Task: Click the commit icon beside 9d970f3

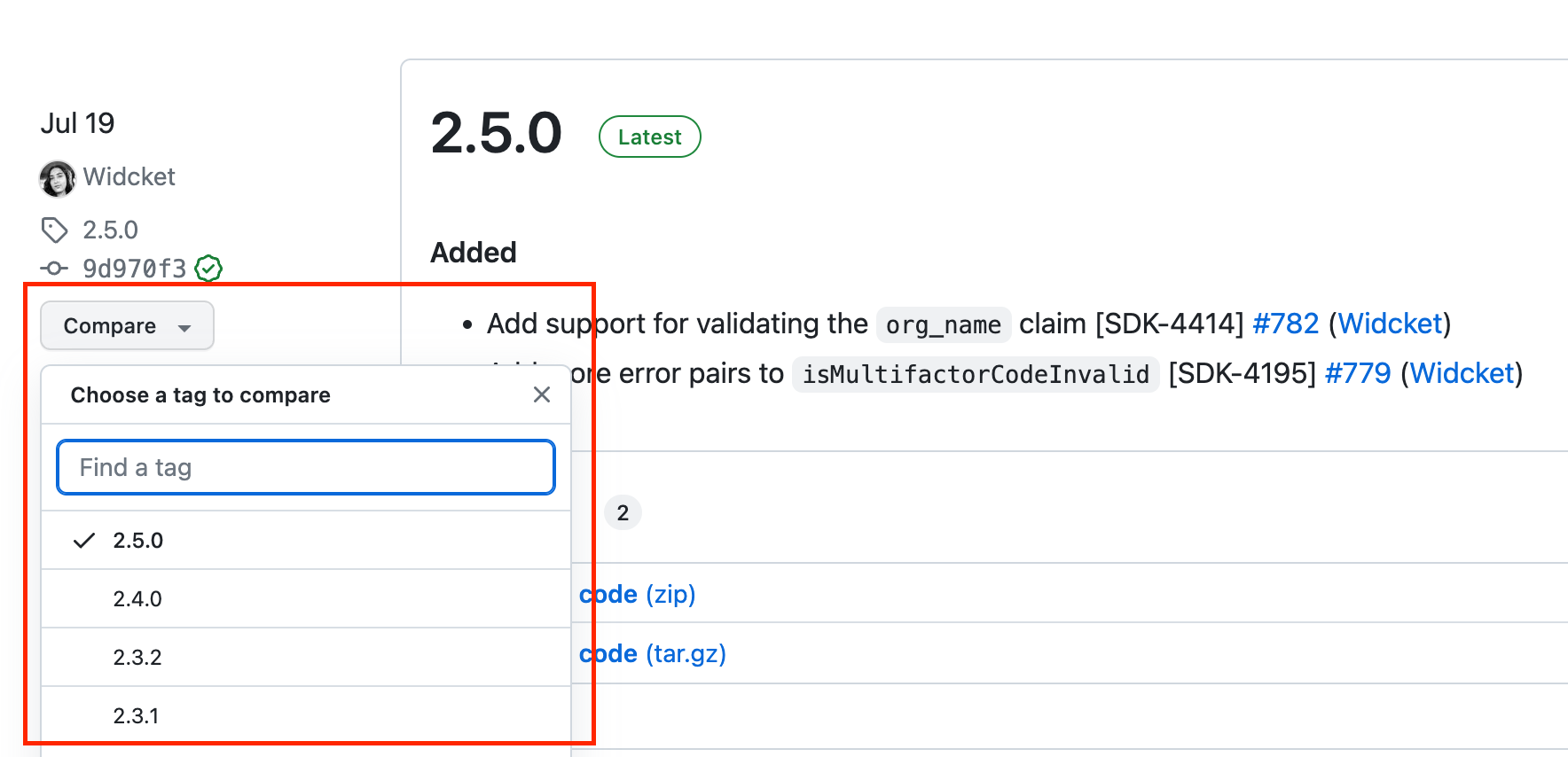Action: (54, 268)
